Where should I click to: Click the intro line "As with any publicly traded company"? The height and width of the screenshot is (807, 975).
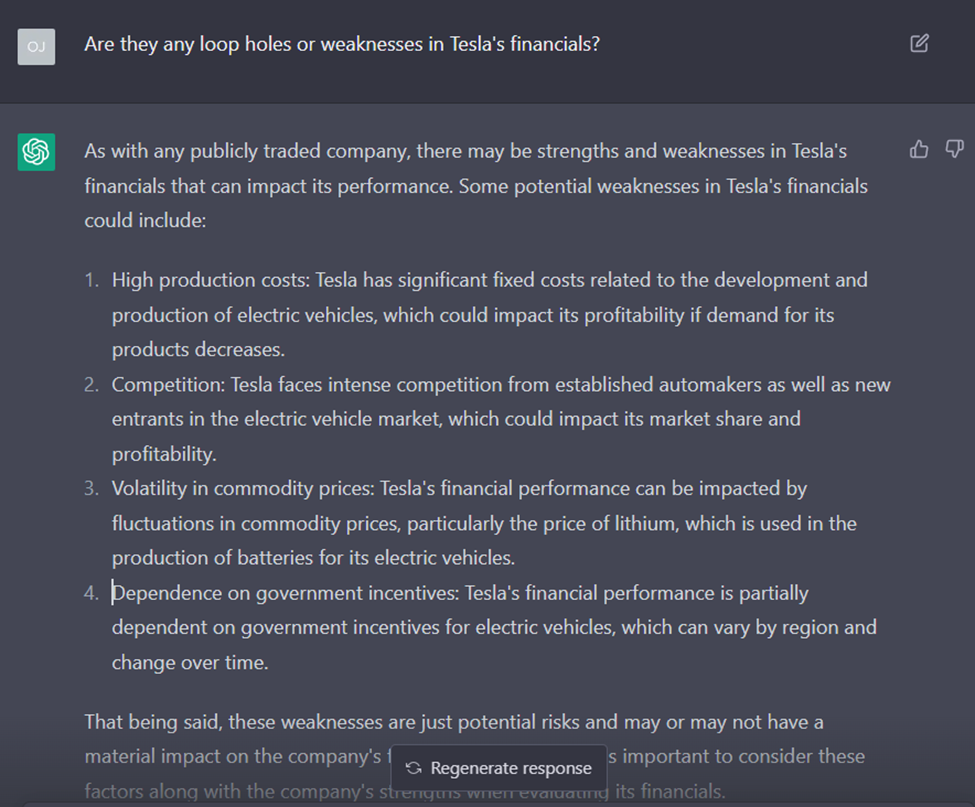click(x=245, y=151)
